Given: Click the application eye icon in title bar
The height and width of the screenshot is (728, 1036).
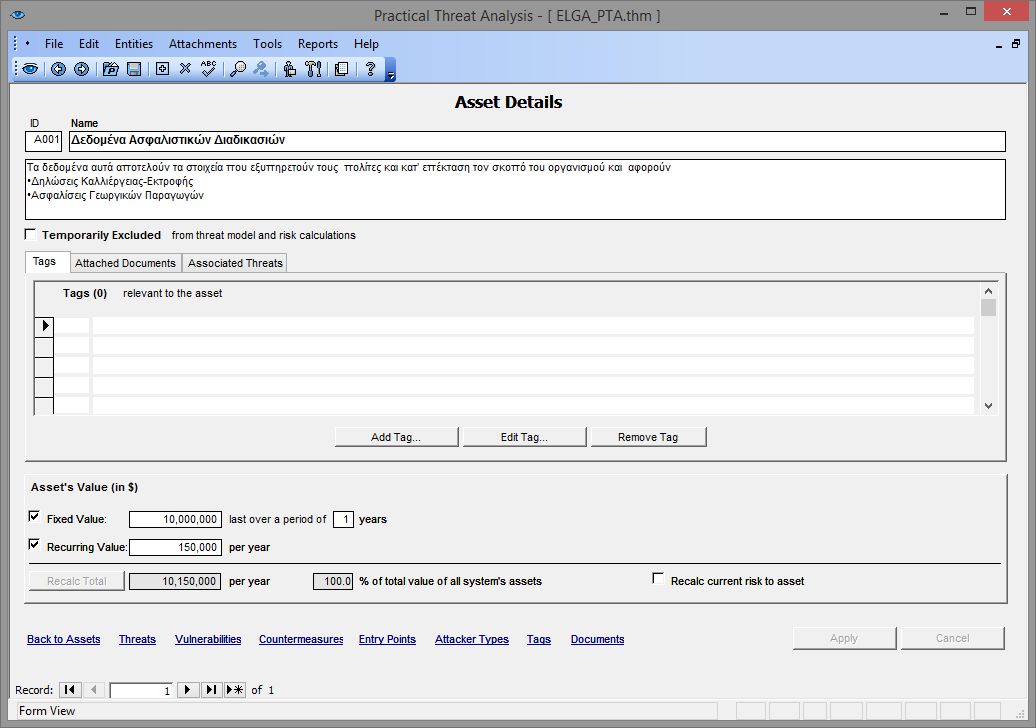Looking at the screenshot, I should point(18,15).
